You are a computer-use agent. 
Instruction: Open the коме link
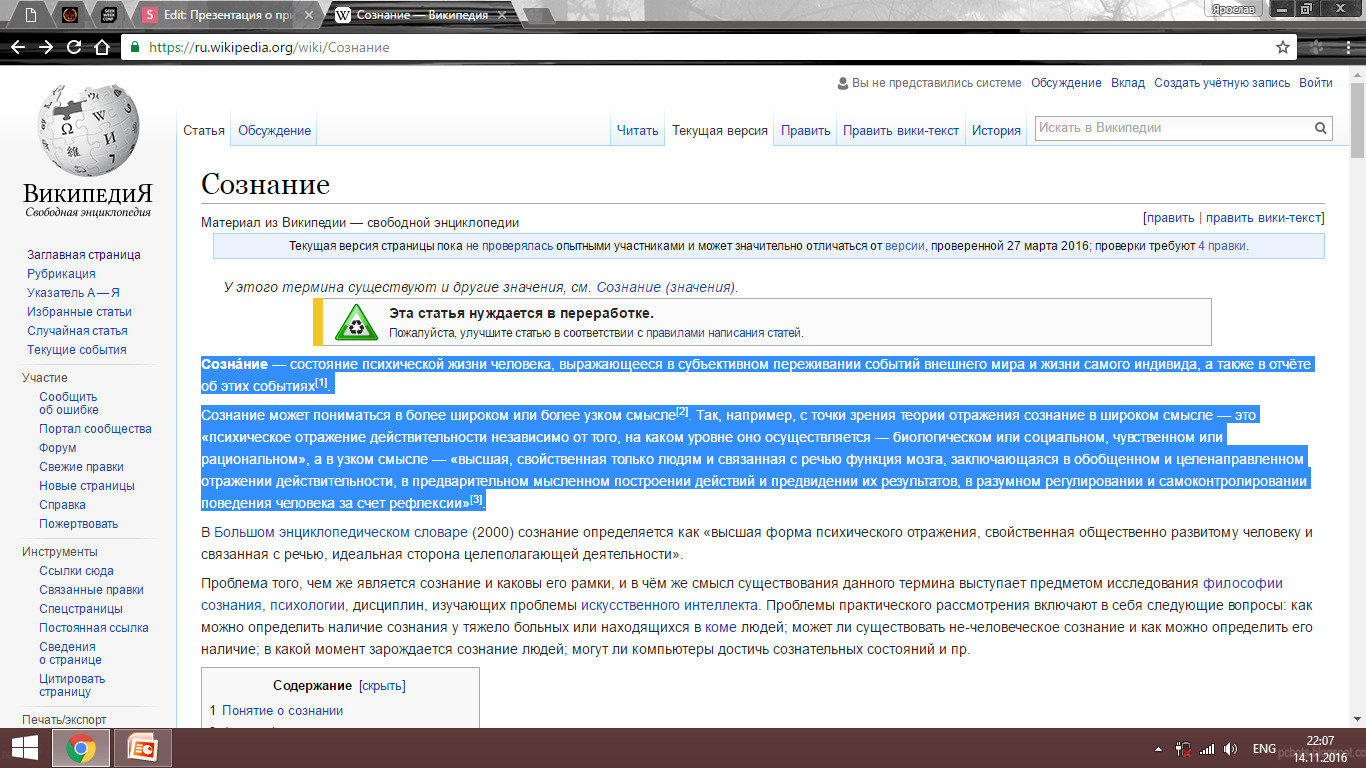coord(720,627)
